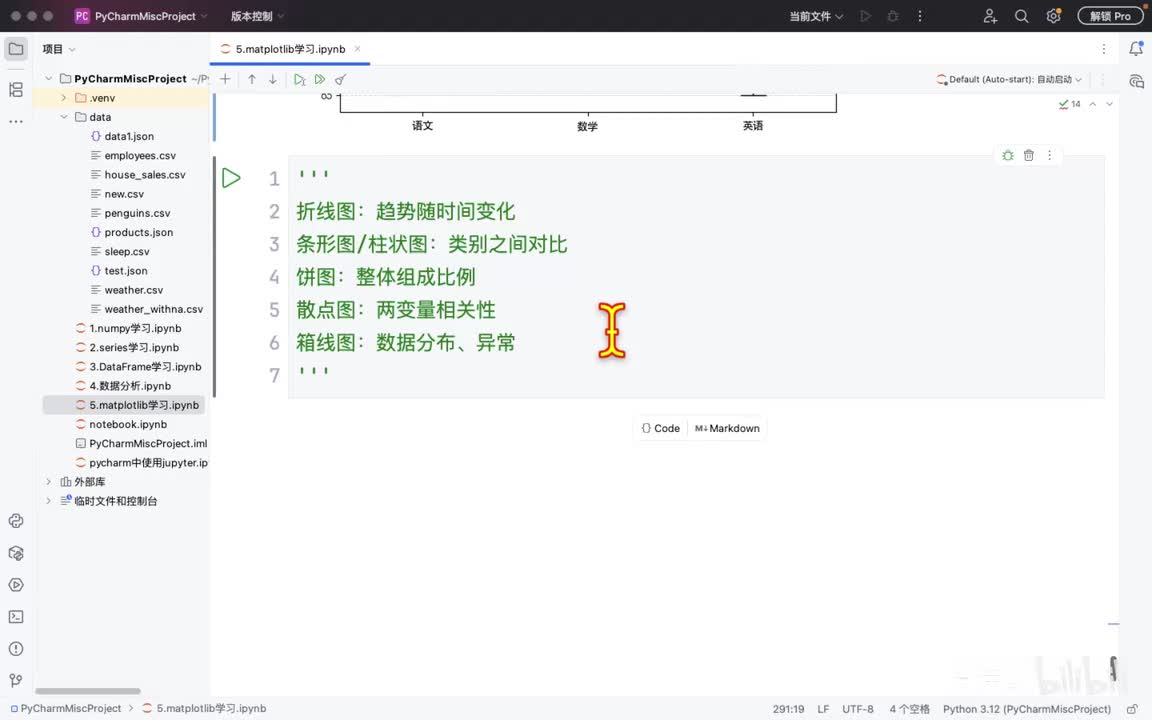The image size is (1152, 720).
Task: Open notifications bell icon
Action: [1136, 49]
